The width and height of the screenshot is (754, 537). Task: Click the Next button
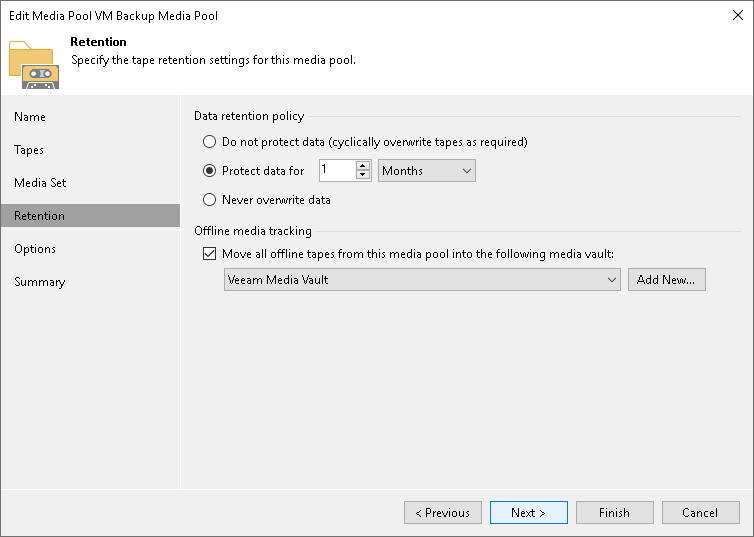tap(528, 513)
